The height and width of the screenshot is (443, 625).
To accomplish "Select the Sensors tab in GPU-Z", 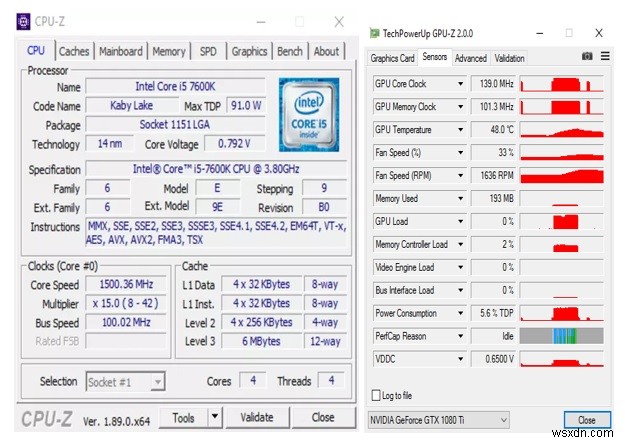I will [434, 57].
